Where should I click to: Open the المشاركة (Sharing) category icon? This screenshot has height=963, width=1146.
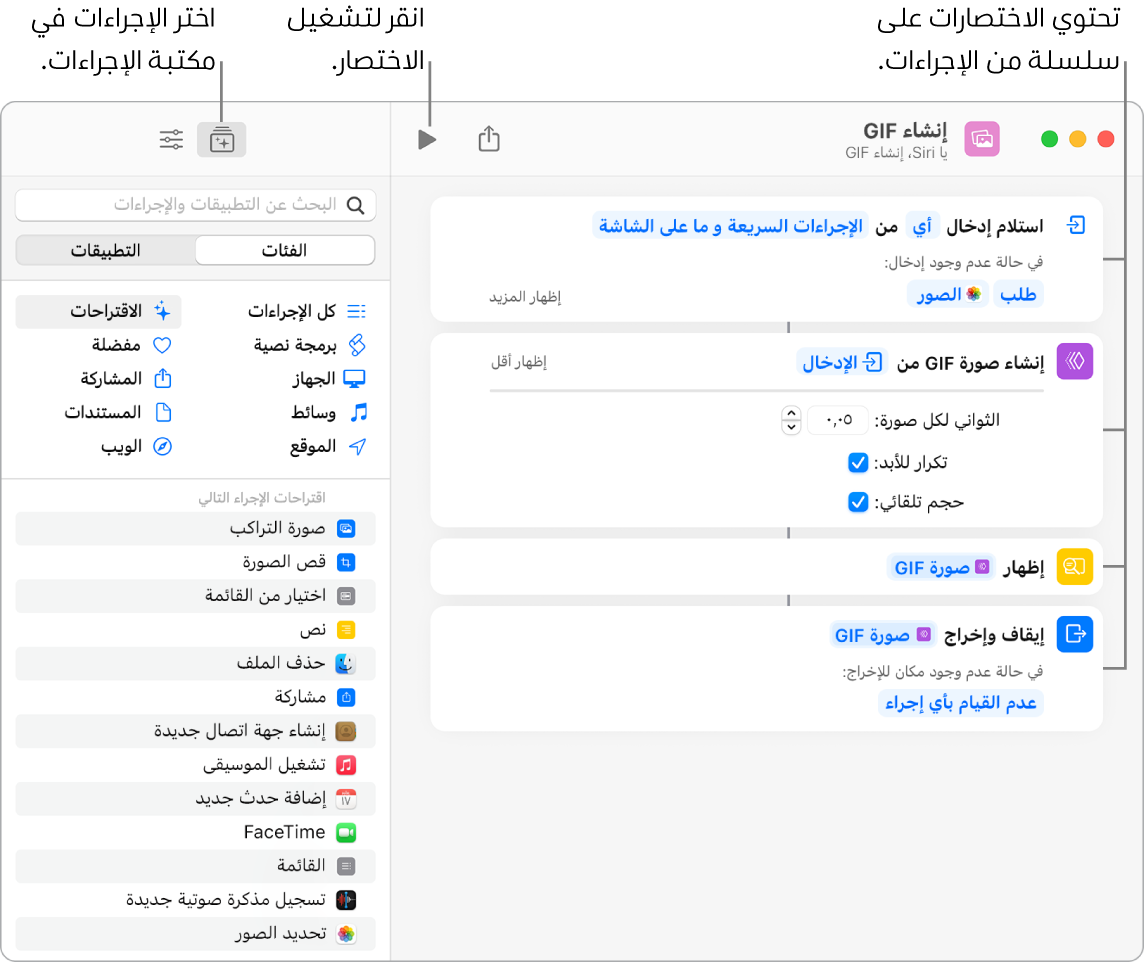coord(163,378)
